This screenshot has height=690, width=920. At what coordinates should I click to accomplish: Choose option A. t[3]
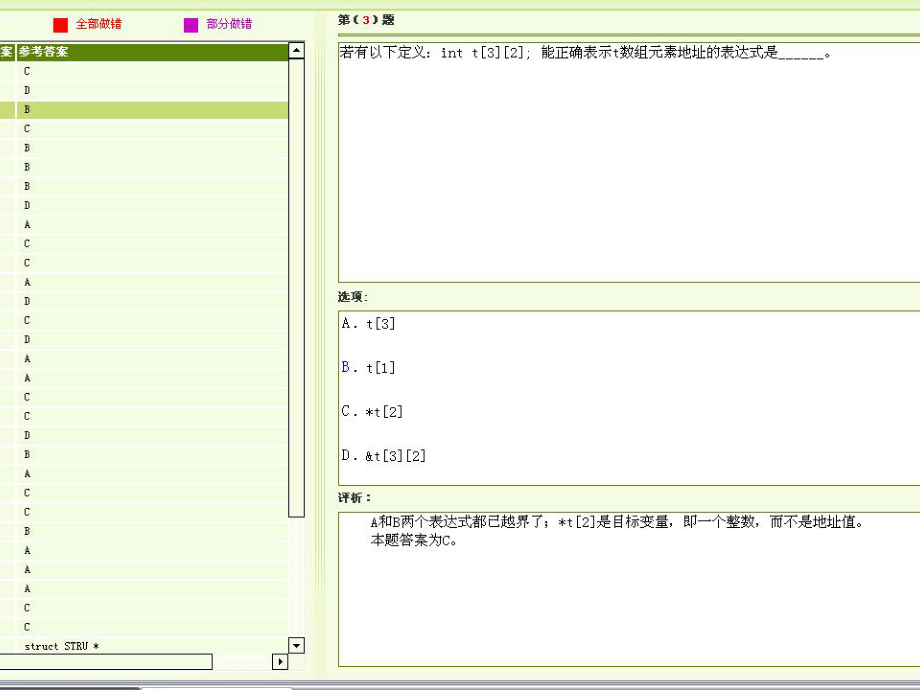[x=368, y=323]
